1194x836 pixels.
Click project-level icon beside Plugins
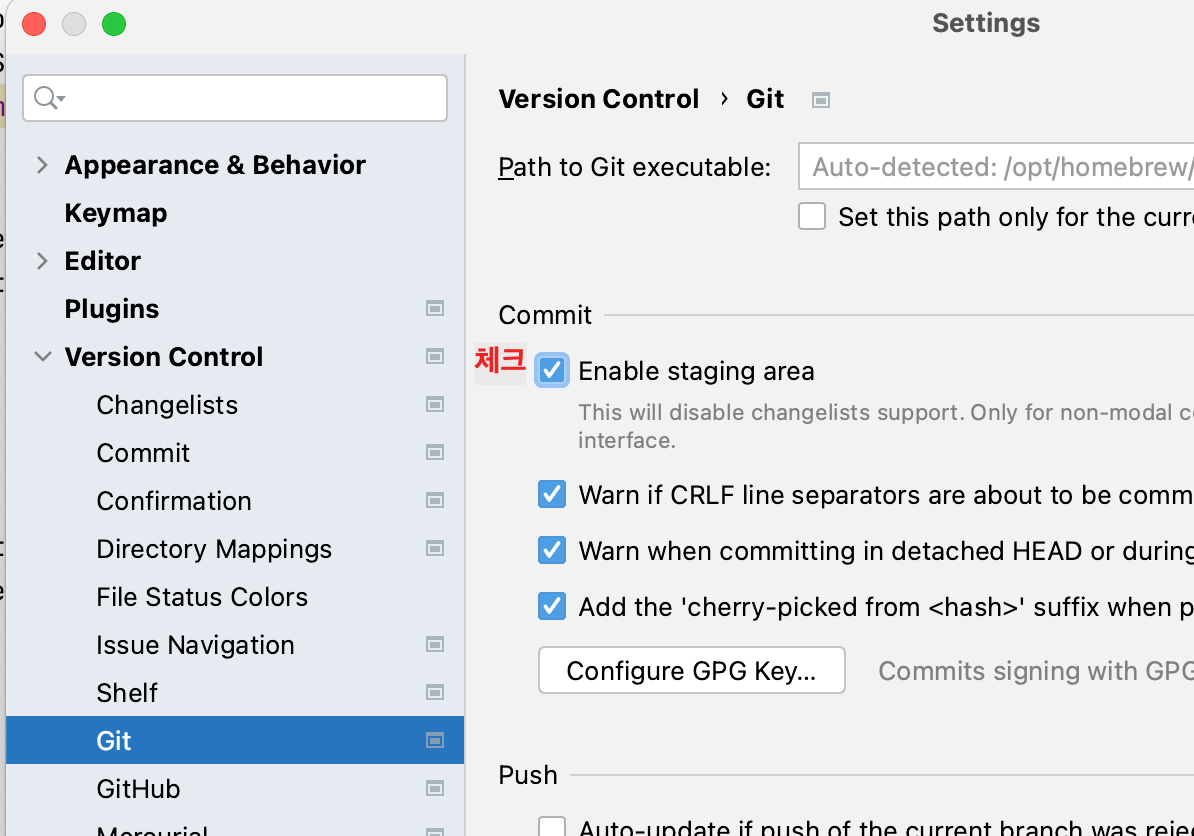435,308
